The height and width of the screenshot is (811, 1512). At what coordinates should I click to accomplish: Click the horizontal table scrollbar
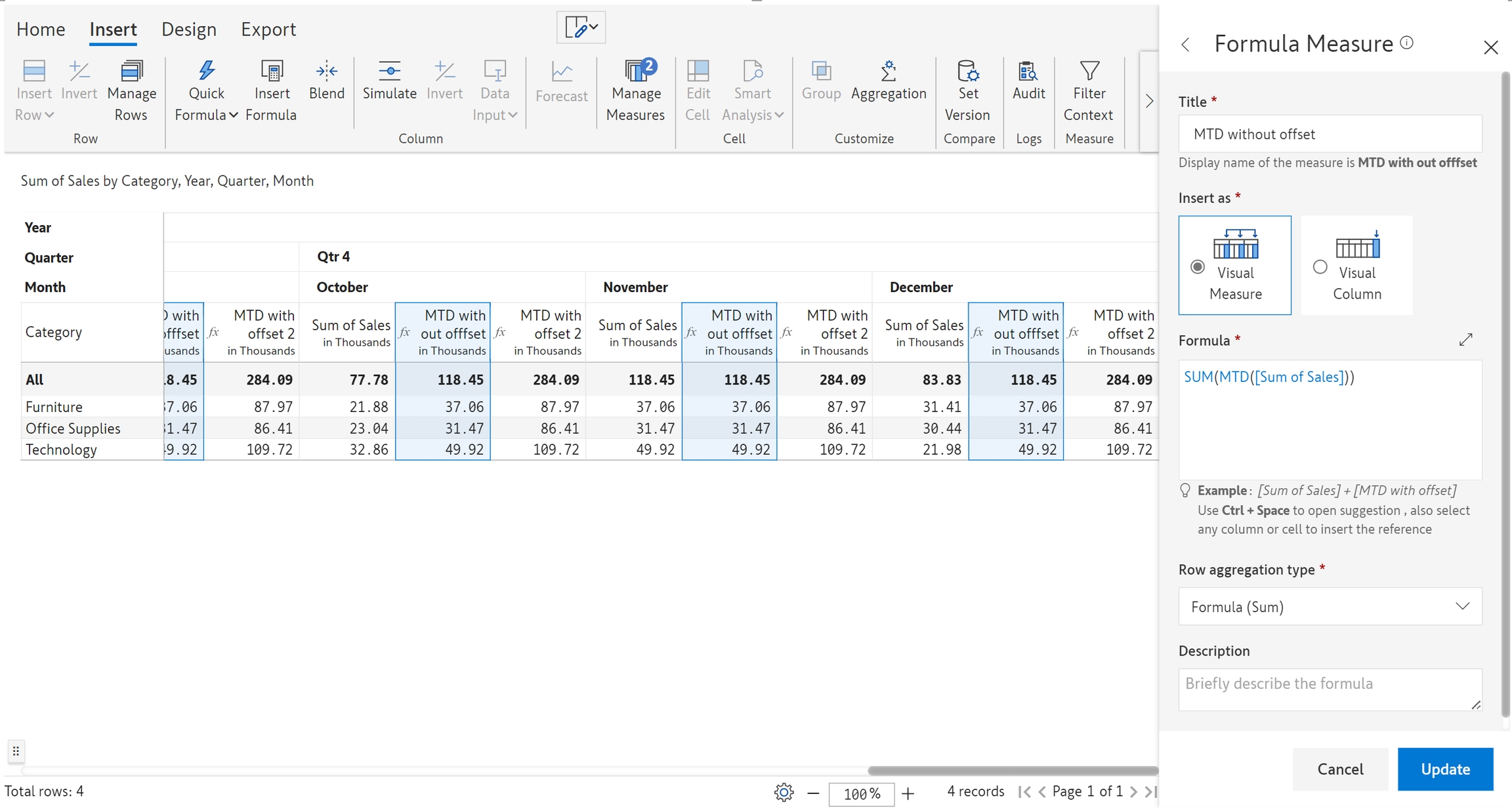(1013, 770)
